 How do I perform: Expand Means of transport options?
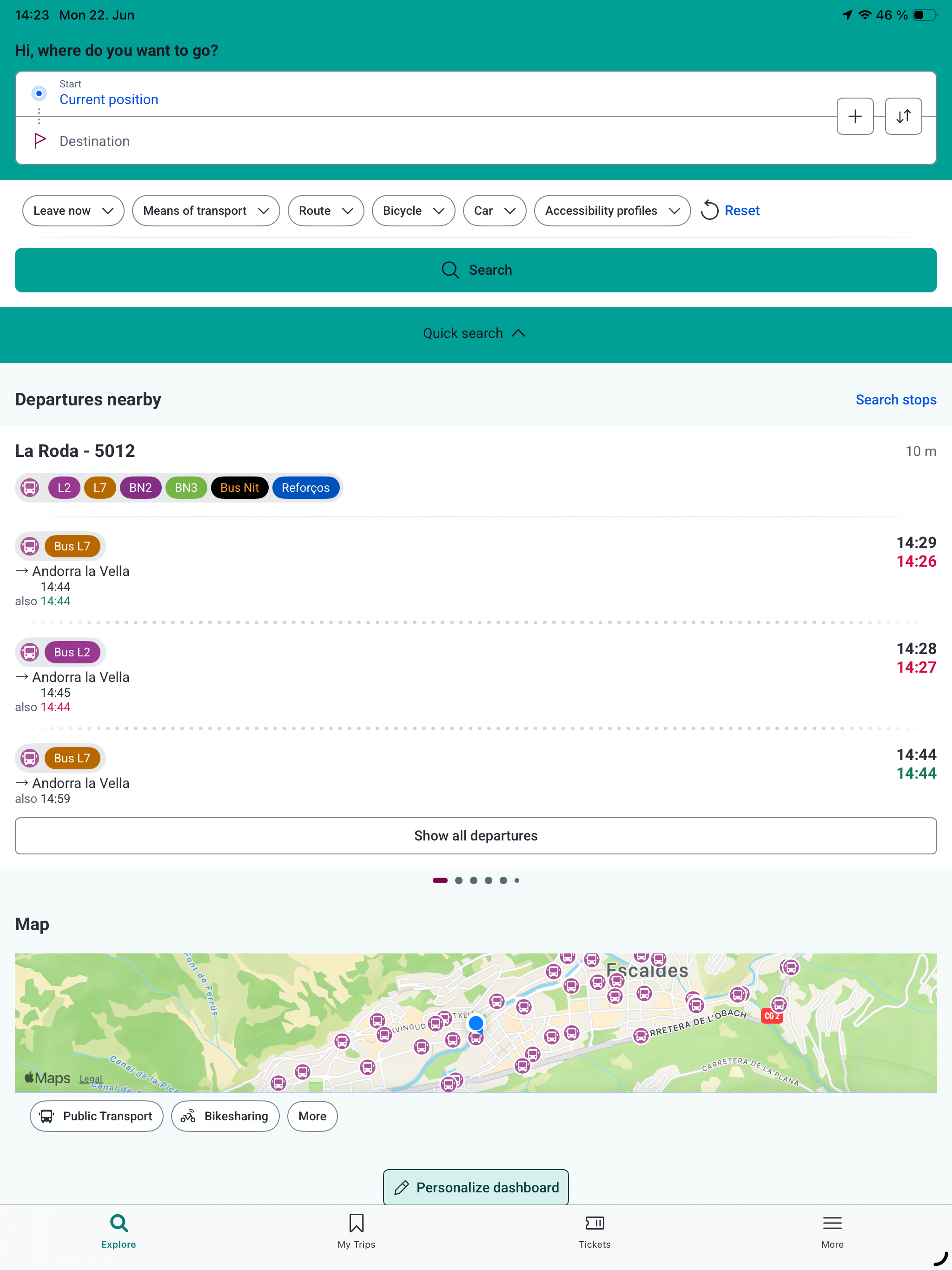[205, 211]
